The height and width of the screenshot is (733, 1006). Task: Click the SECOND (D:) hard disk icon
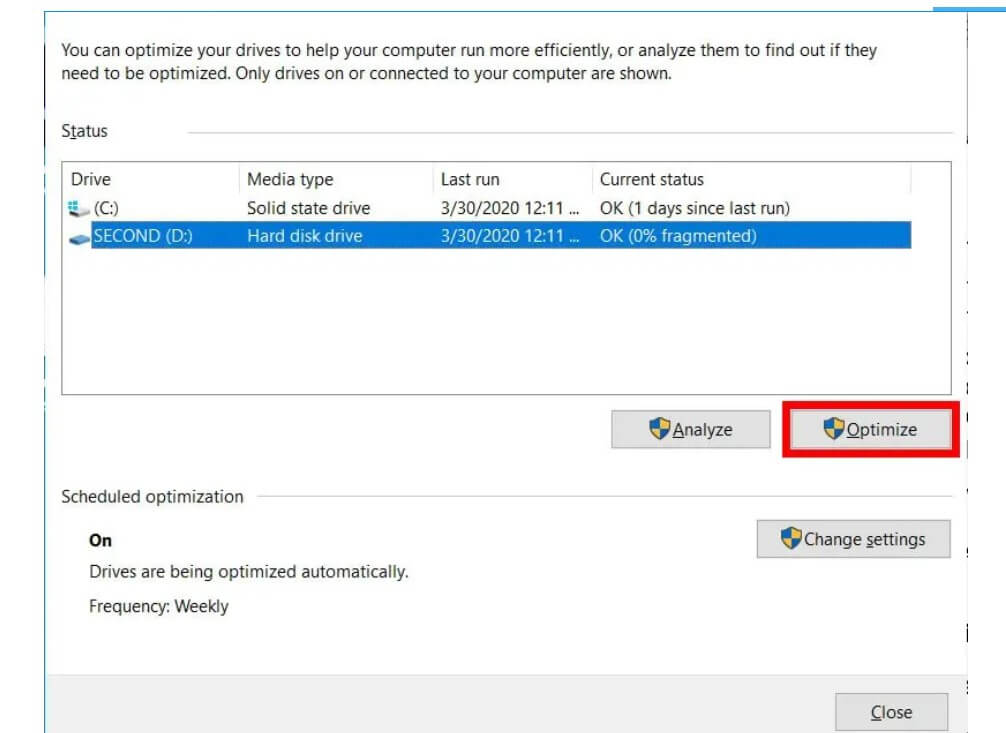[80, 237]
